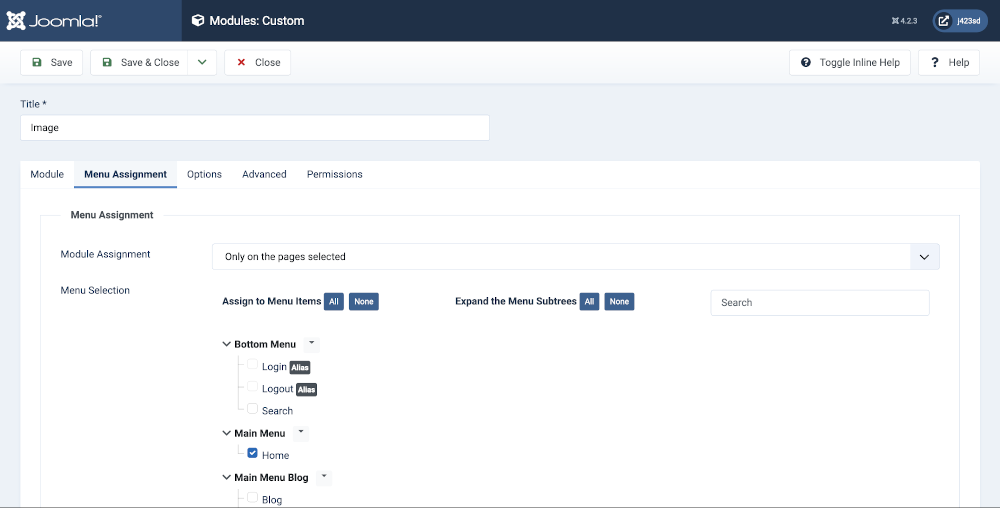Screen dimensions: 1000x508
Task: Click the menu Search field
Action: click(820, 303)
